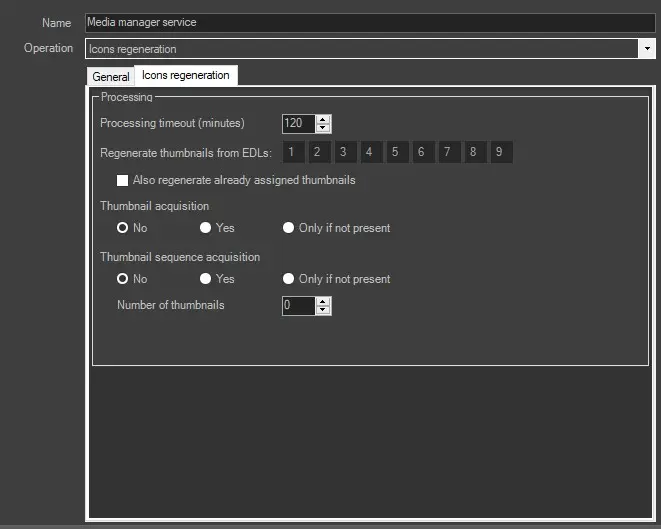Select Only if not present for Thumbnail acquisition

(x=289, y=228)
